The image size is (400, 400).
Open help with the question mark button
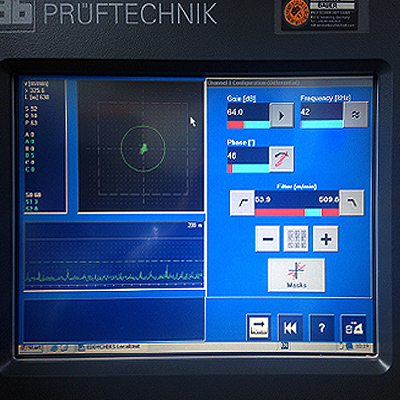[x=322, y=328]
